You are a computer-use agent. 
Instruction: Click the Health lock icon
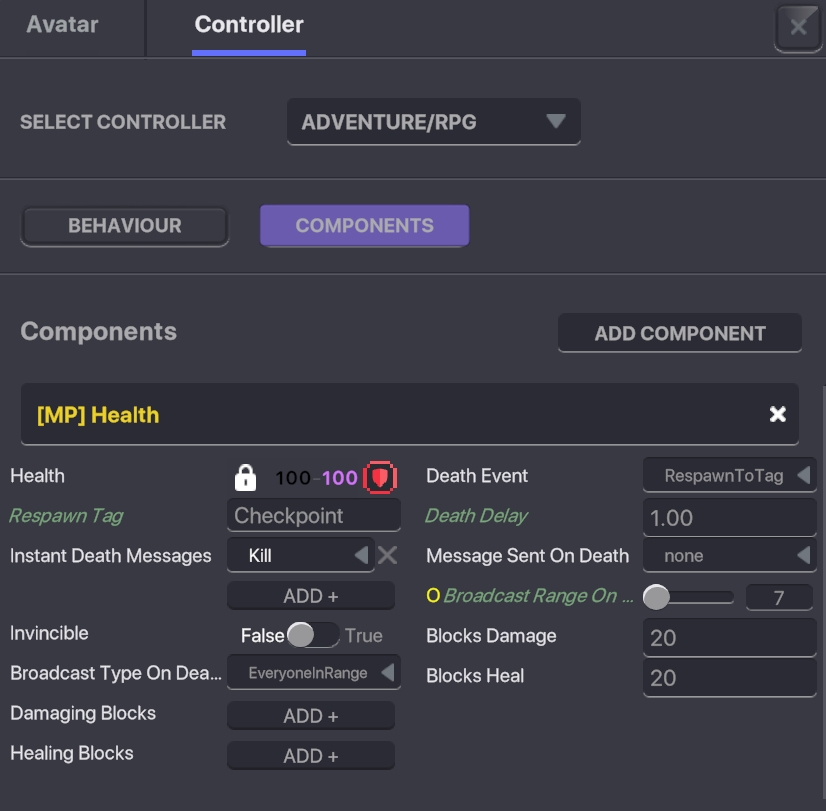point(245,477)
